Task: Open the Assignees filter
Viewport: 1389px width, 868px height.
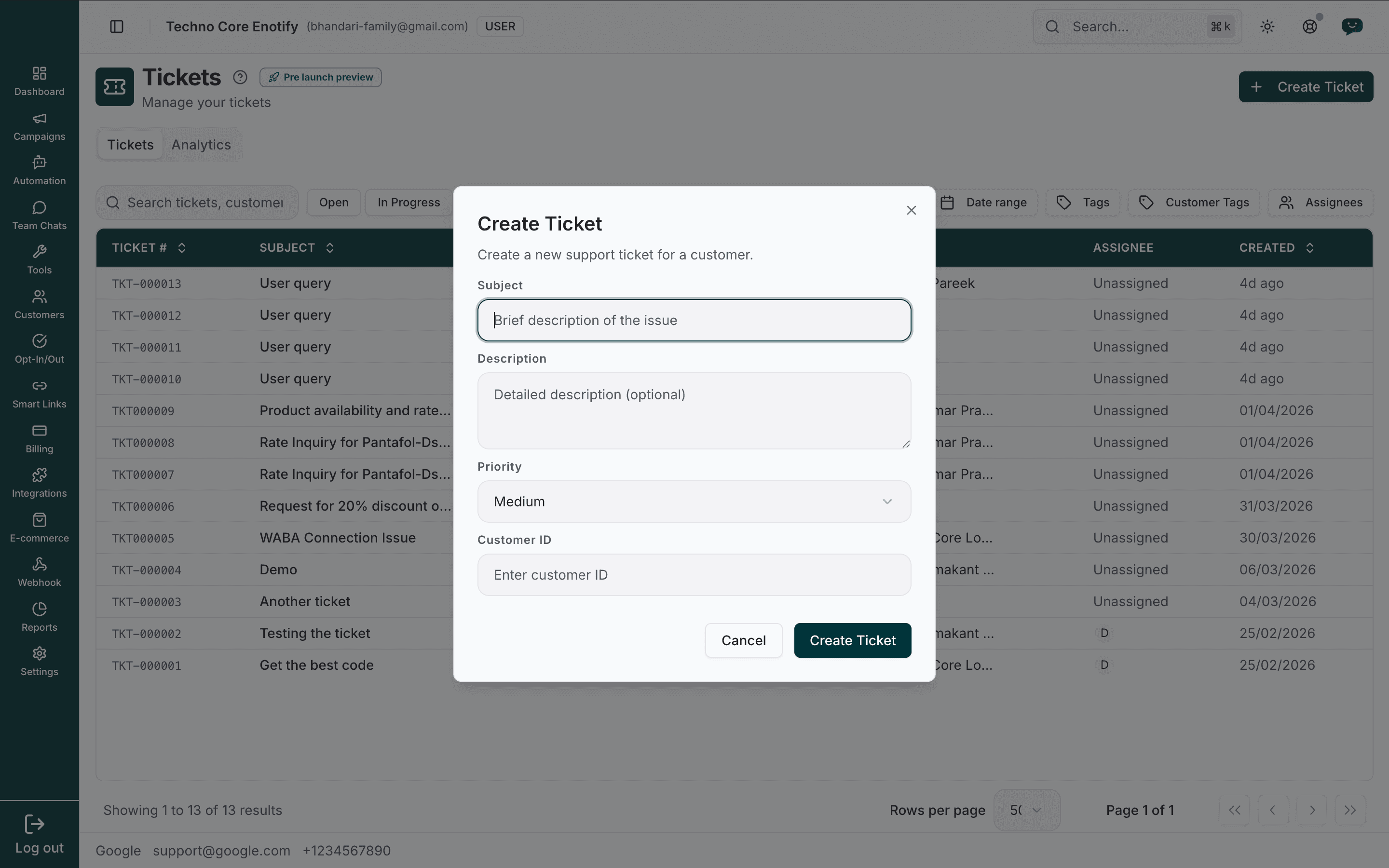Action: click(1320, 203)
